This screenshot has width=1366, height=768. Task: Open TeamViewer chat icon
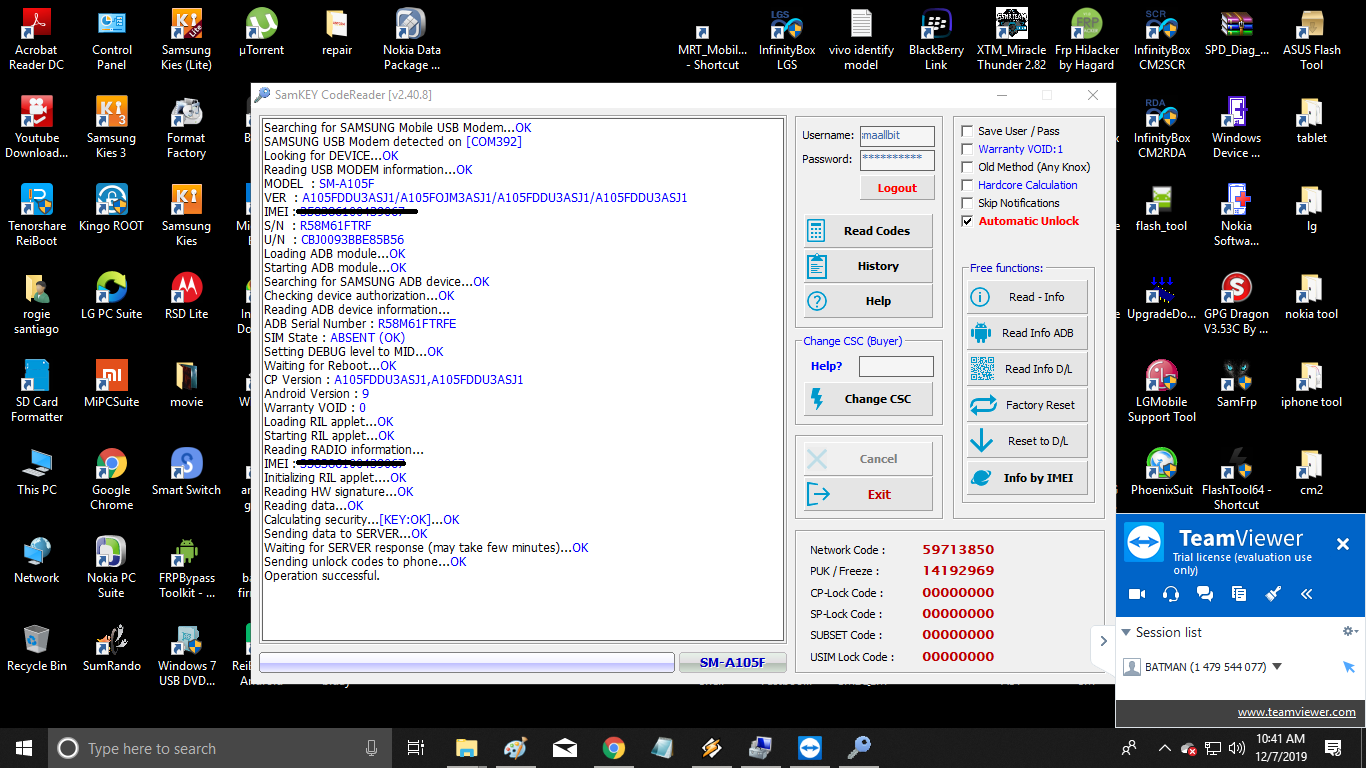1205,593
